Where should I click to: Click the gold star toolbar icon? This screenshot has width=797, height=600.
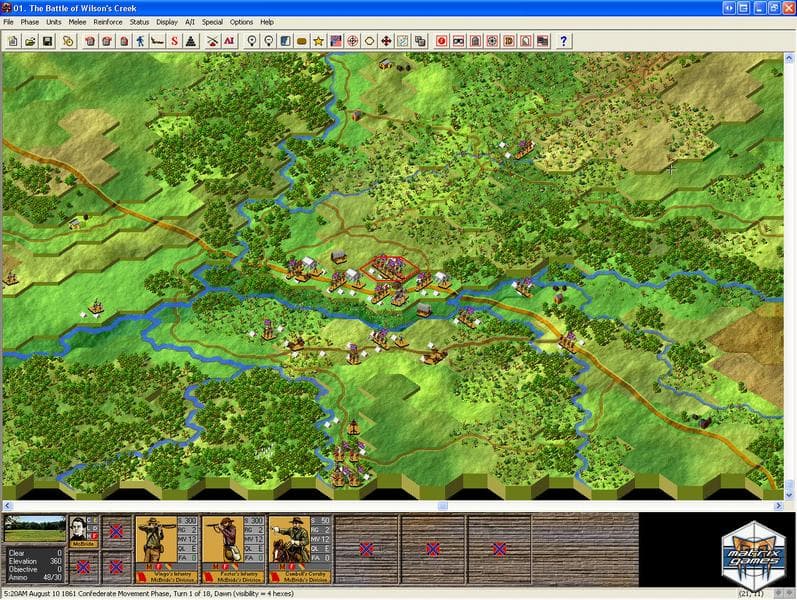[x=318, y=41]
